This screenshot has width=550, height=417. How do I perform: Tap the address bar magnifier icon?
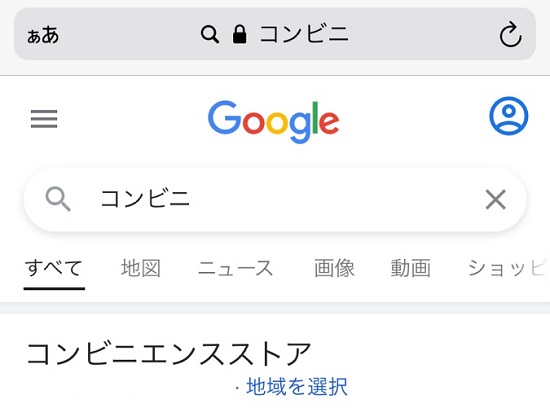(x=210, y=34)
